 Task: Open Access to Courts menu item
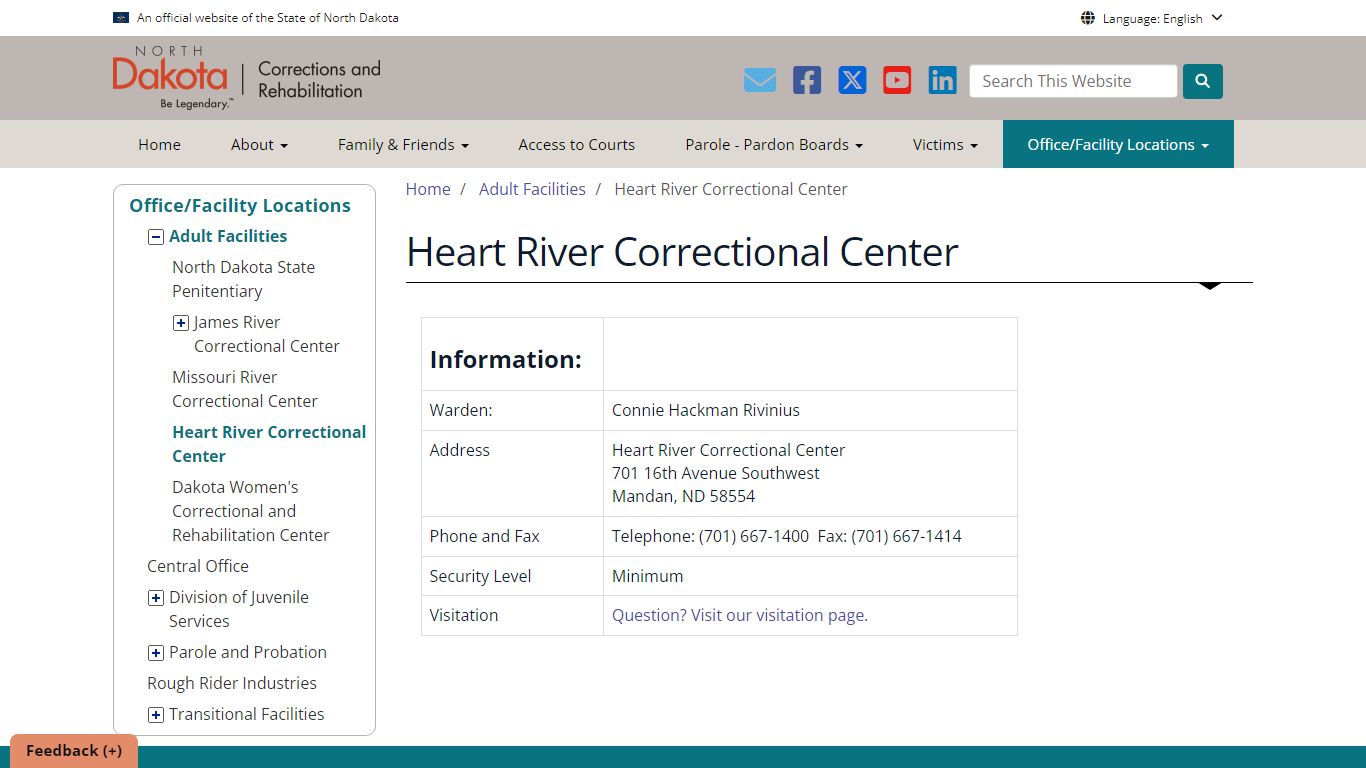click(577, 144)
